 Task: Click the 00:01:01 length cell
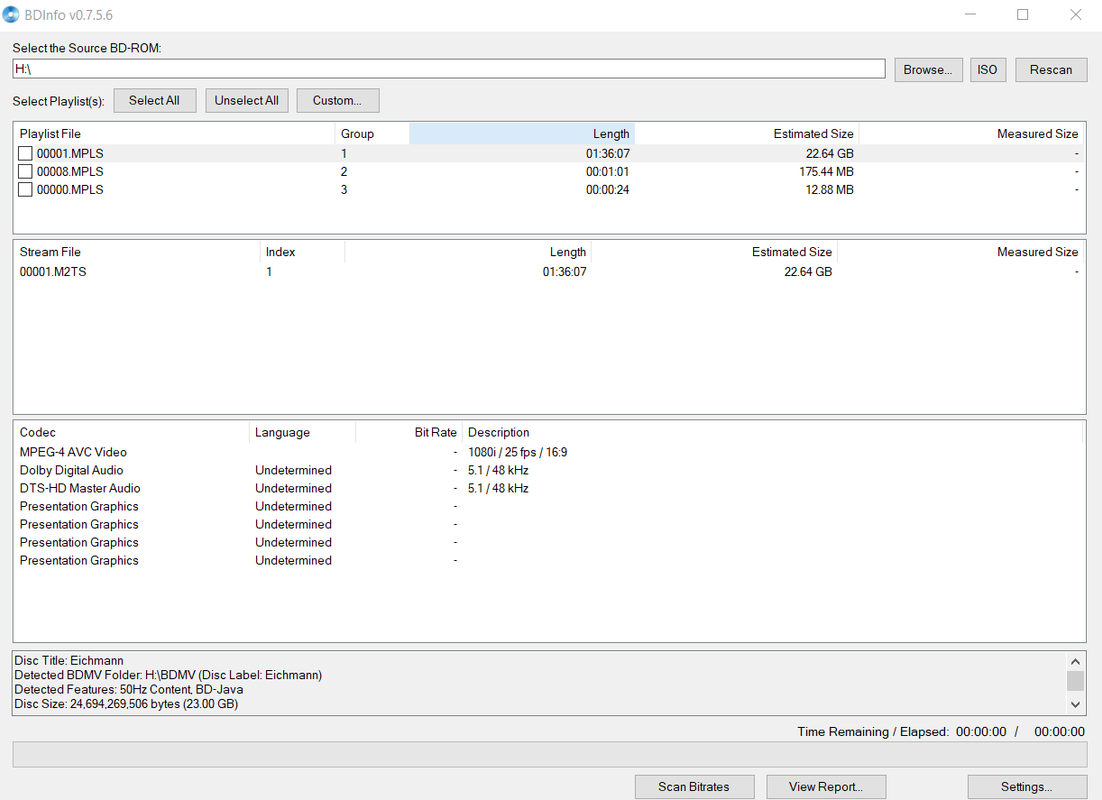point(607,172)
